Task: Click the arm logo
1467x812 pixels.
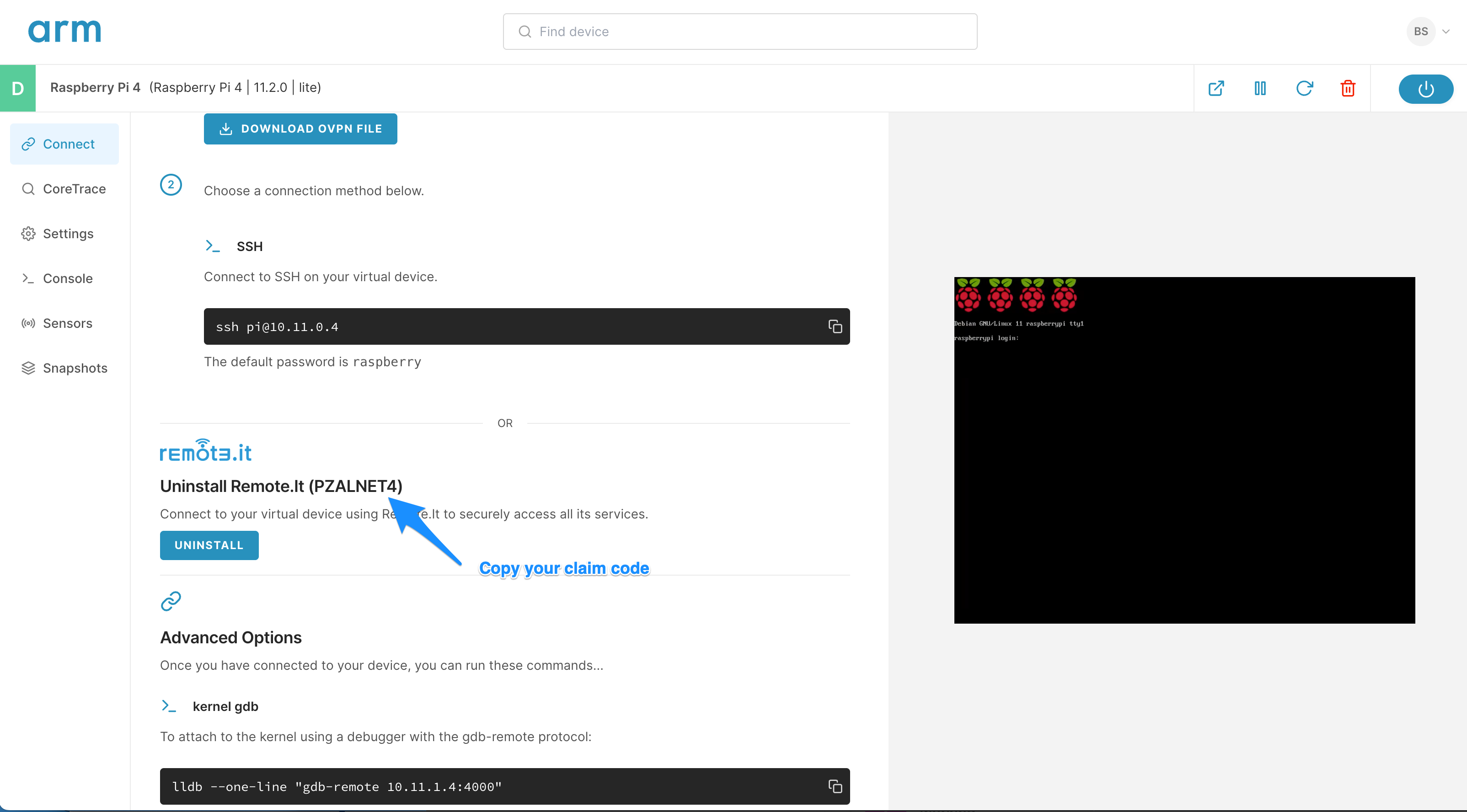Action: (65, 31)
